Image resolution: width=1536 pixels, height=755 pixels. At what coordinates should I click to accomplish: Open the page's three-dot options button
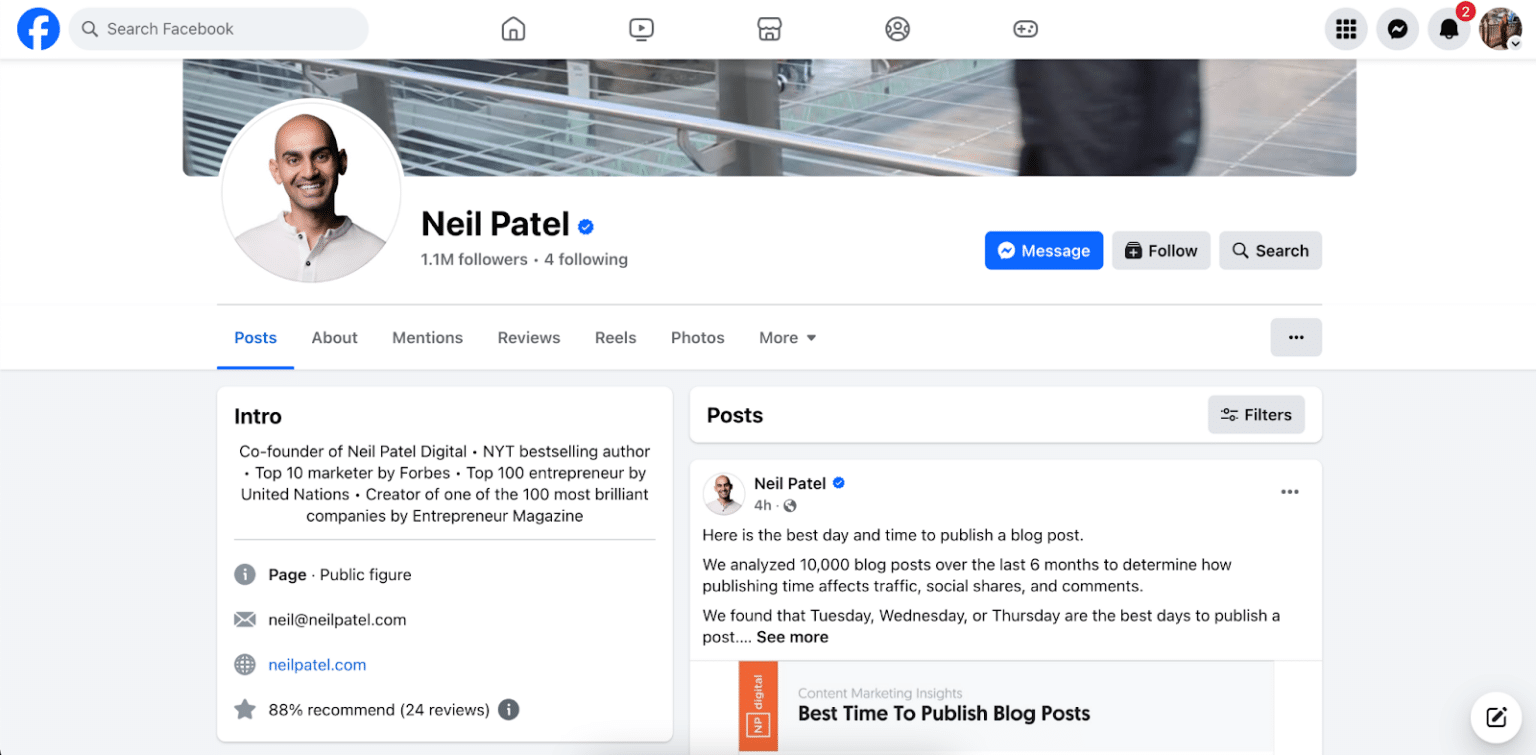pyautogui.click(x=1296, y=337)
